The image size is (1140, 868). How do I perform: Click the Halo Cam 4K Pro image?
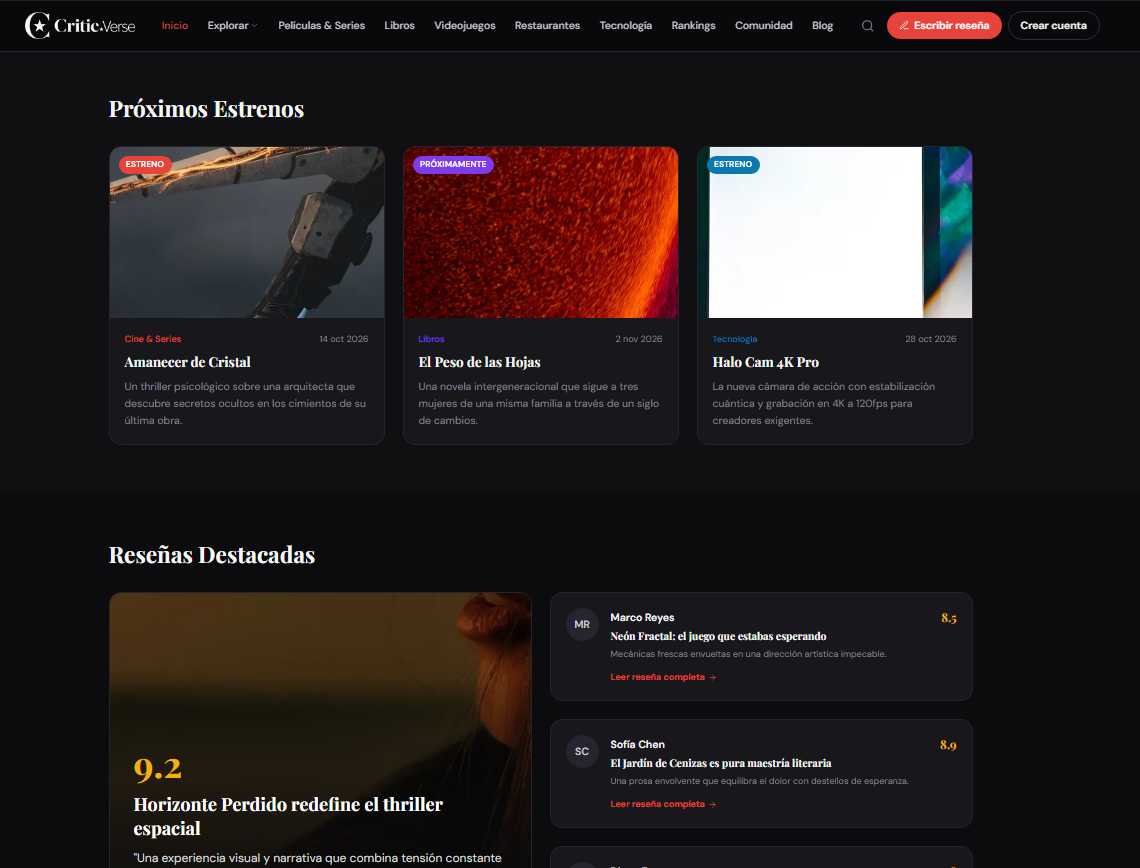835,233
